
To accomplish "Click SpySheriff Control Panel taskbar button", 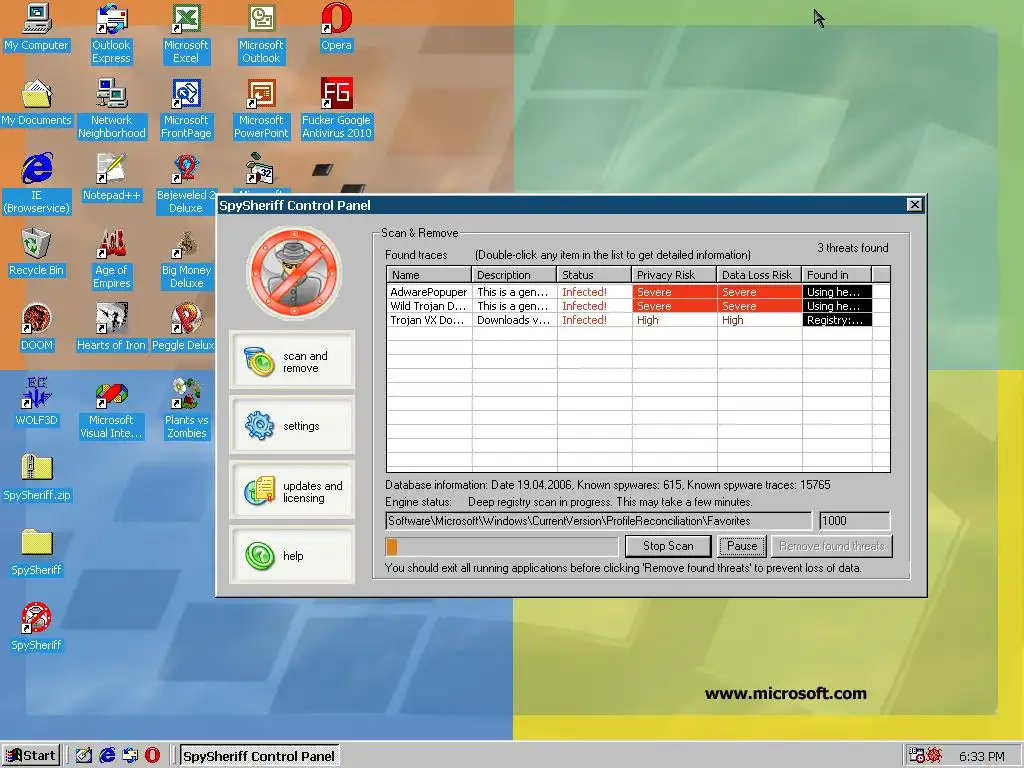I will pos(259,756).
